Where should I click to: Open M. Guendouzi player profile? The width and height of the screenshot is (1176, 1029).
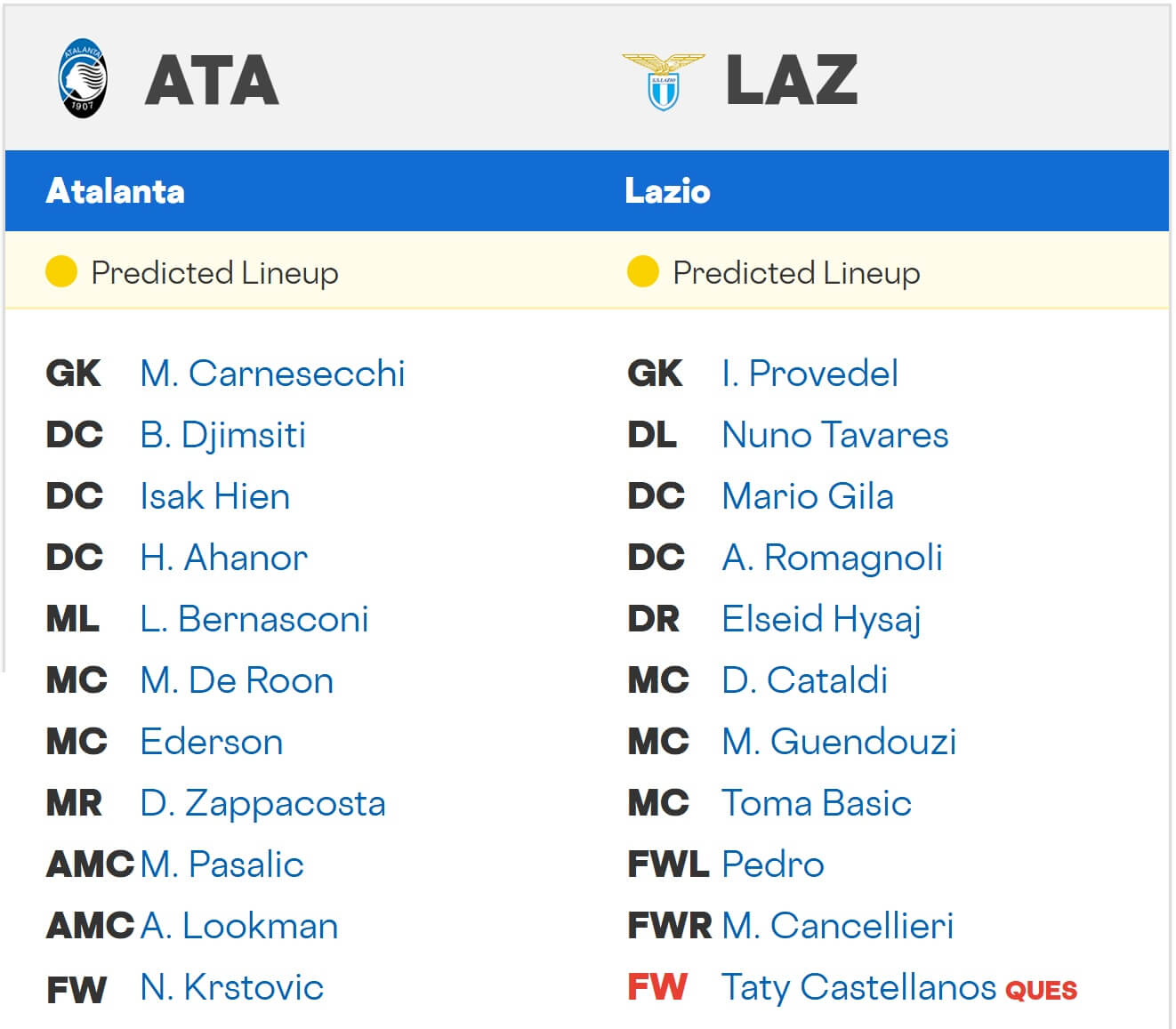click(x=839, y=742)
